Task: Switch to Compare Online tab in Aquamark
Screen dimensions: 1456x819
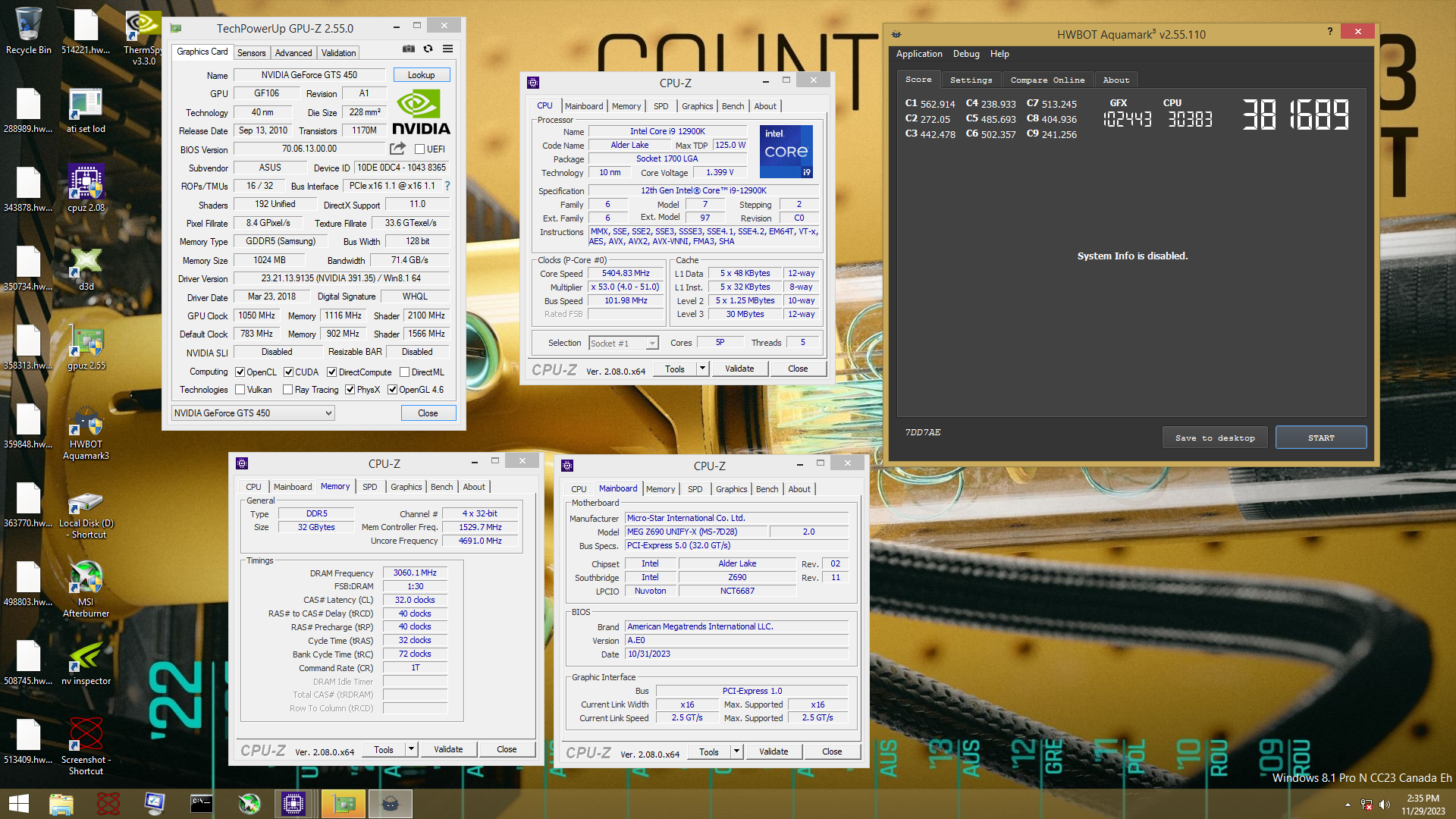Action: click(1047, 80)
